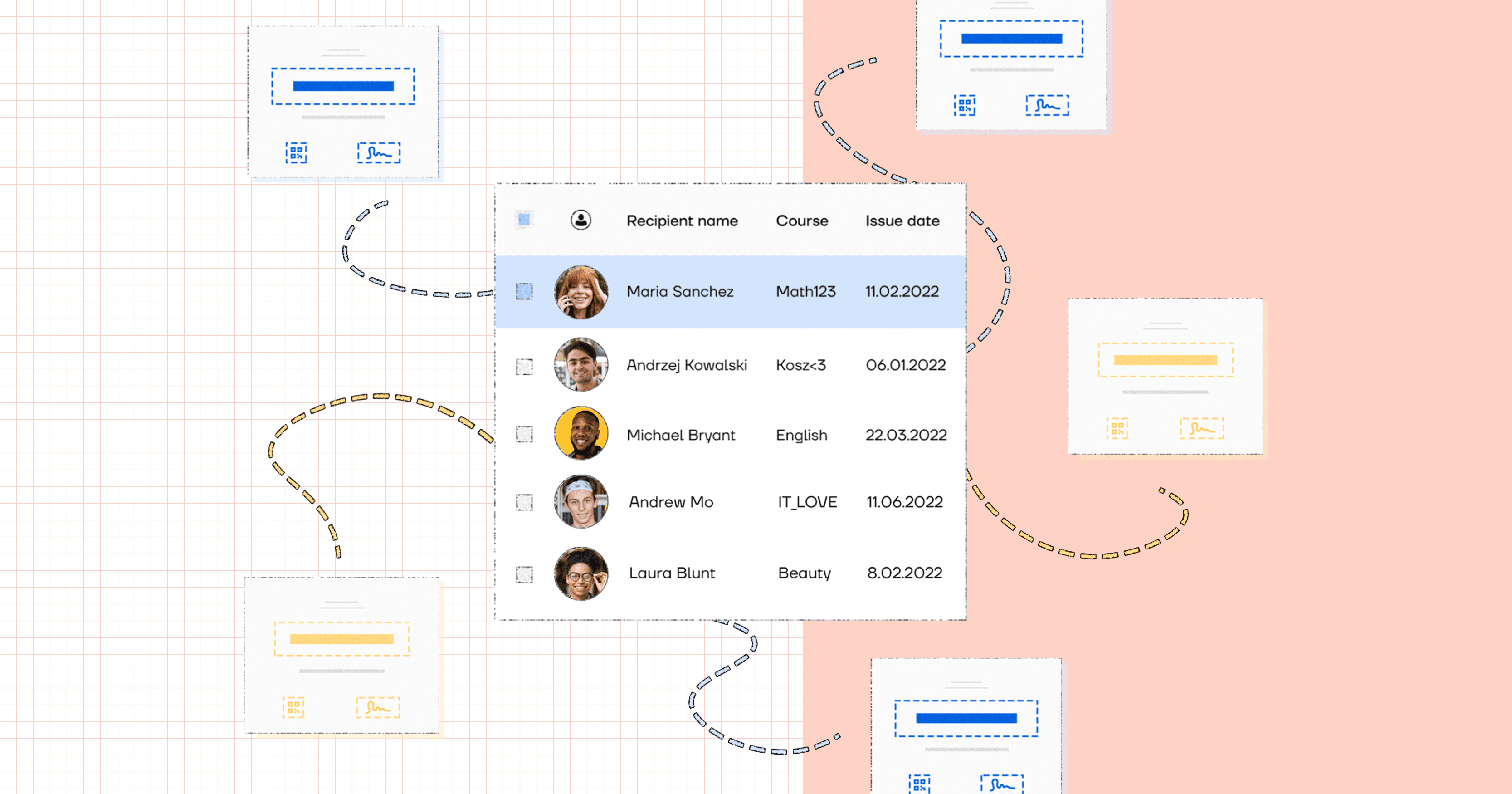Open Andrew Mo's profile photo

pyautogui.click(x=580, y=501)
